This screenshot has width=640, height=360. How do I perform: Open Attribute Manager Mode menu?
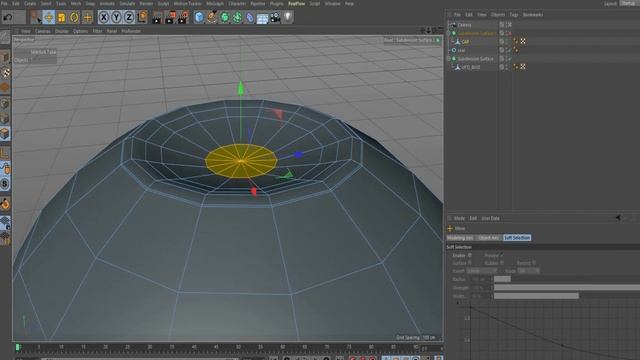click(x=459, y=218)
